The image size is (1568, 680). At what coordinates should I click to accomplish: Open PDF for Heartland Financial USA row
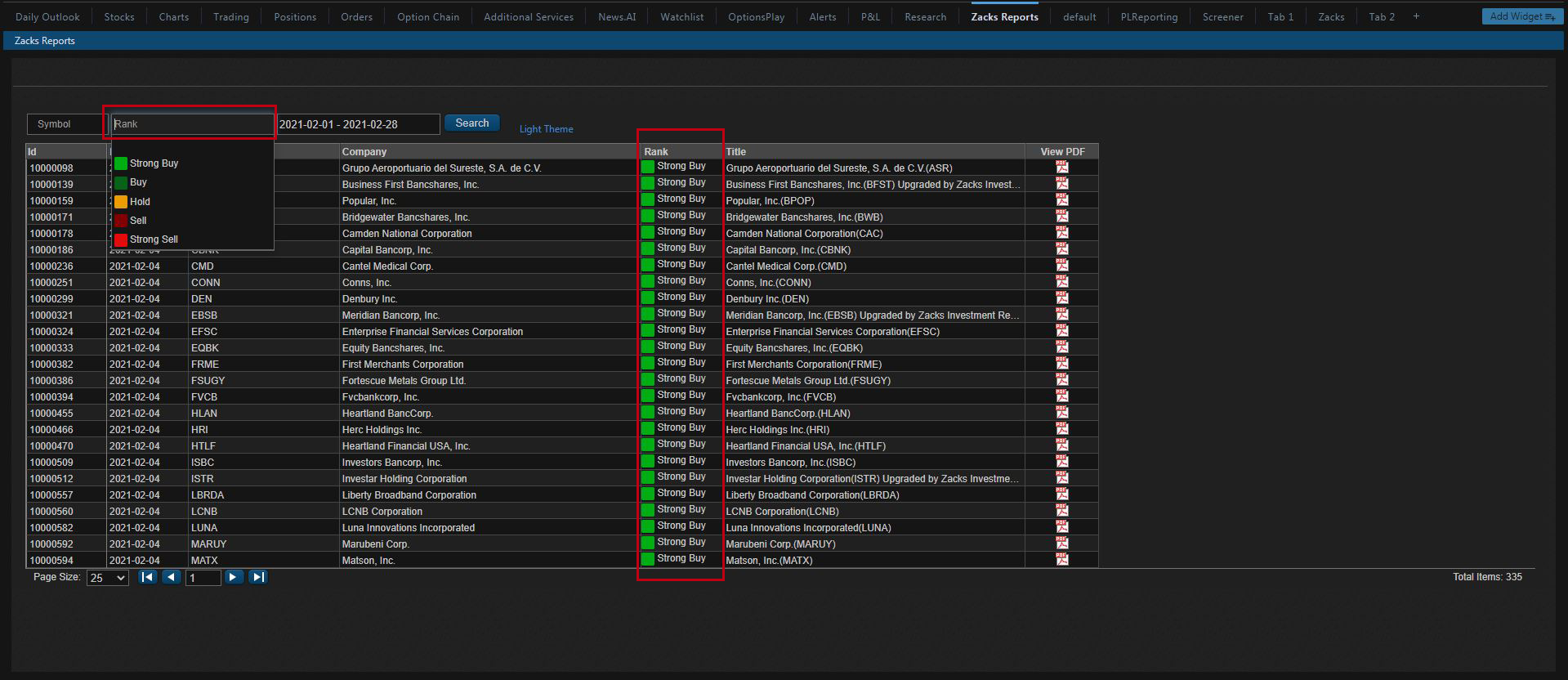click(x=1061, y=445)
